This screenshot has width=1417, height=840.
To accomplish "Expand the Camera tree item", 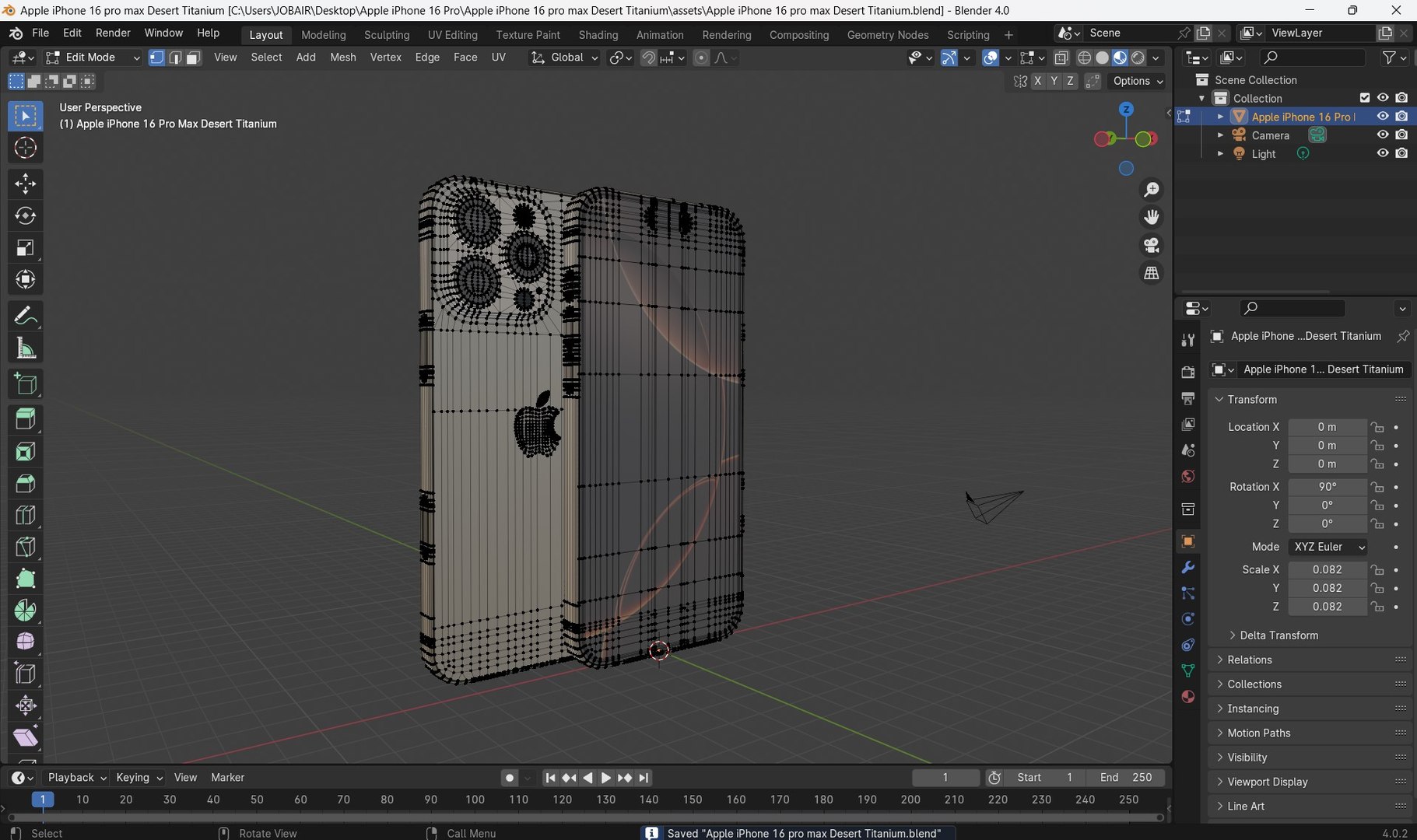I will [x=1220, y=135].
